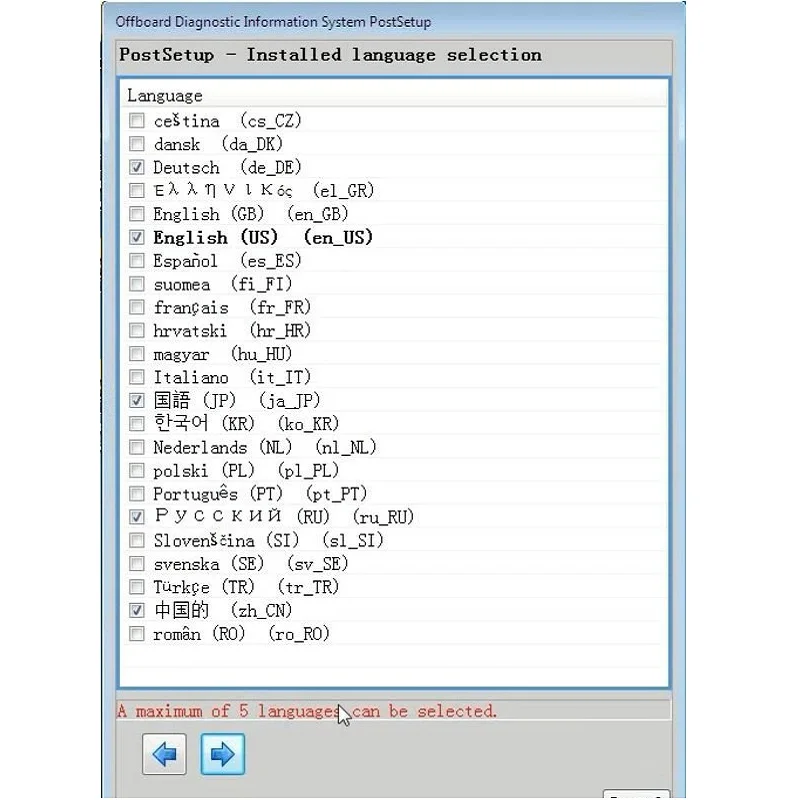The width and height of the screenshot is (800, 800).
Task: Enable the čeština (cs_CZ) checkbox
Action: (x=137, y=121)
